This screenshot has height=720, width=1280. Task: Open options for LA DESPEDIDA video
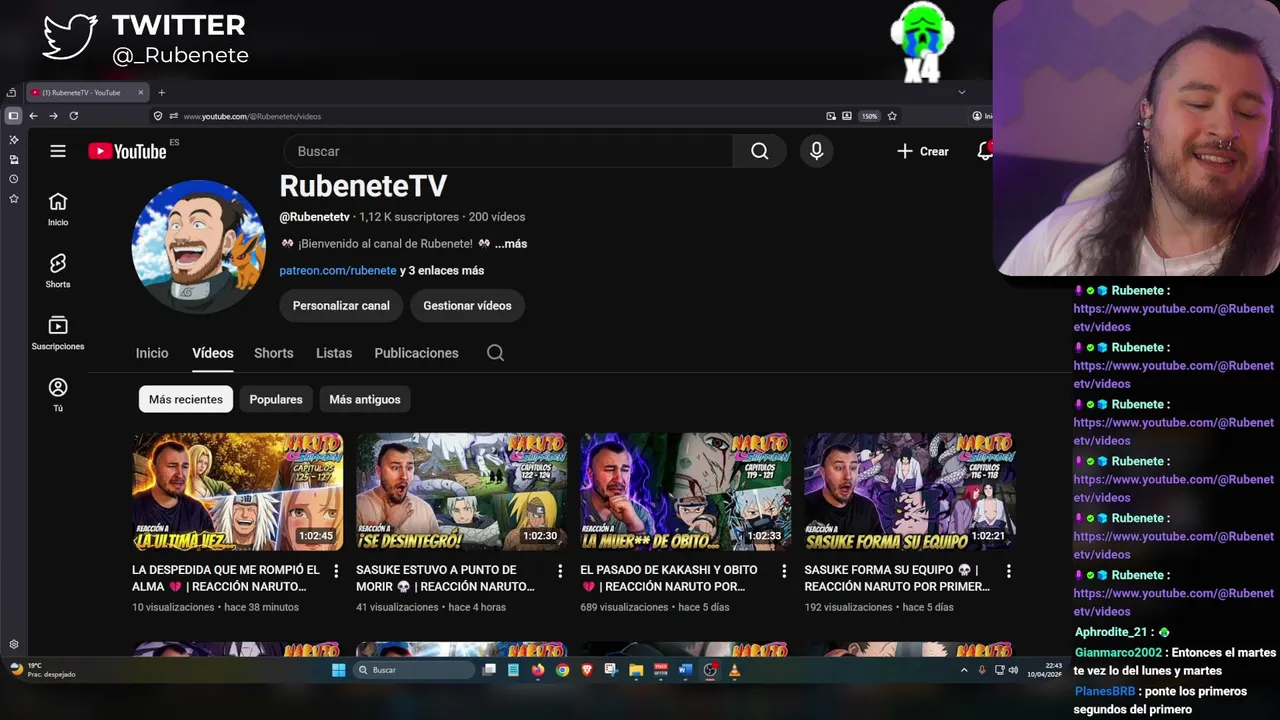tap(336, 571)
